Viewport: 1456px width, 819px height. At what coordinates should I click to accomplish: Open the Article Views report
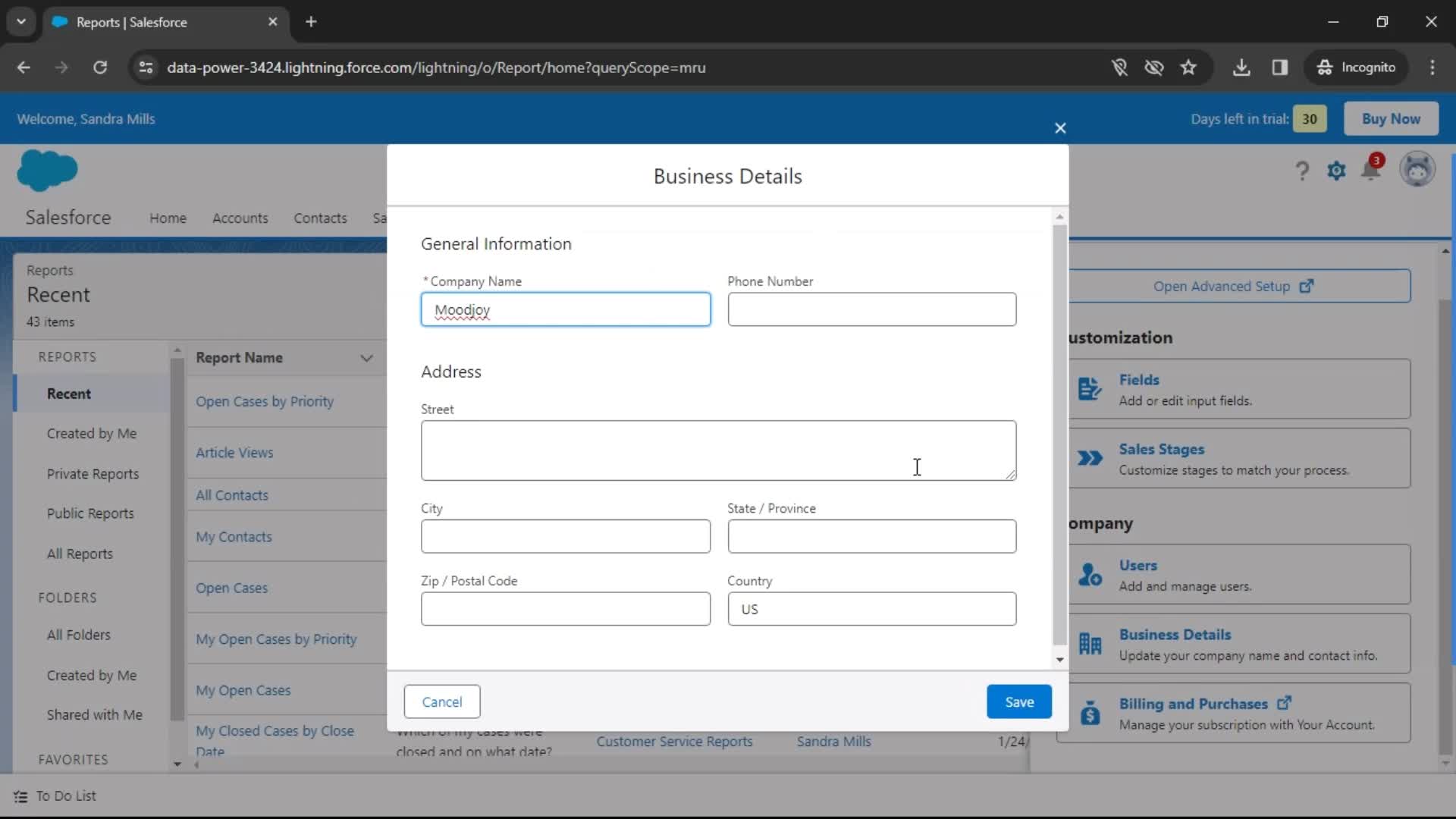coord(234,453)
